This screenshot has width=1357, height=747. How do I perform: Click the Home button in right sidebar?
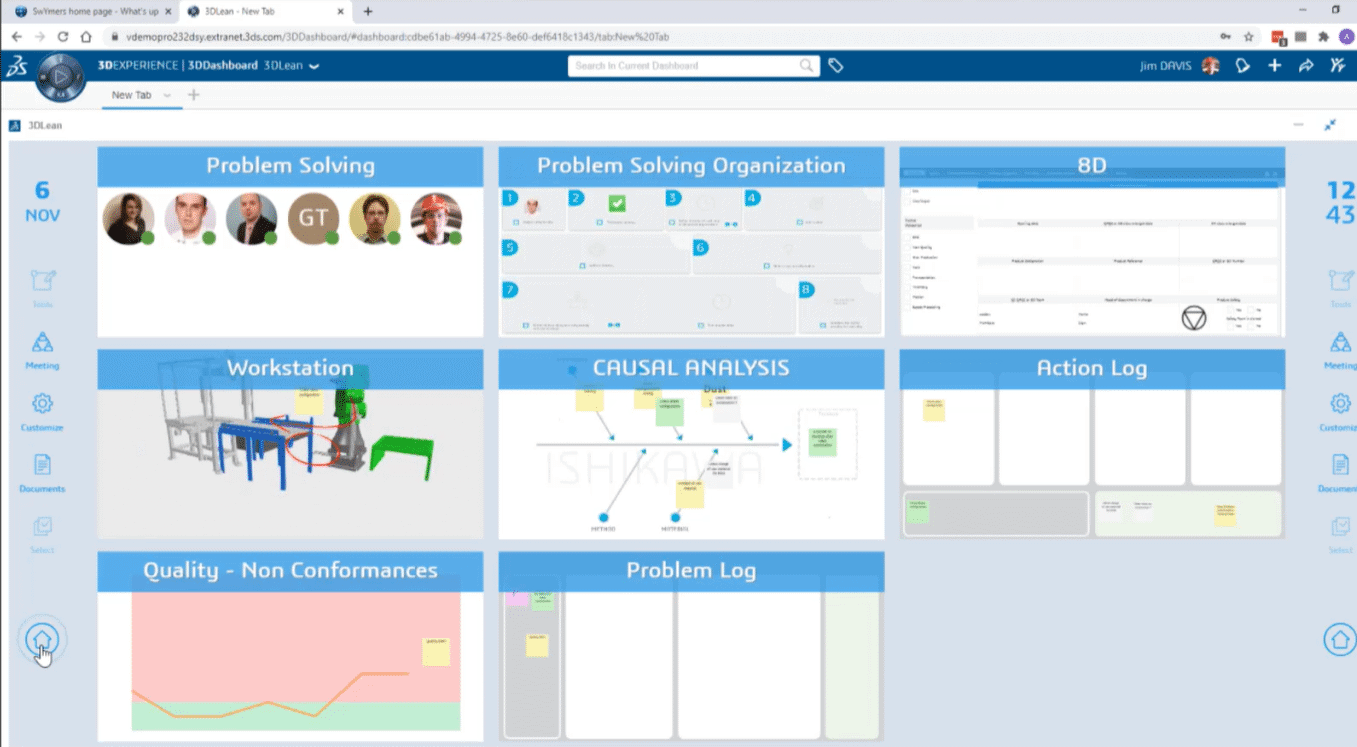tap(1339, 639)
